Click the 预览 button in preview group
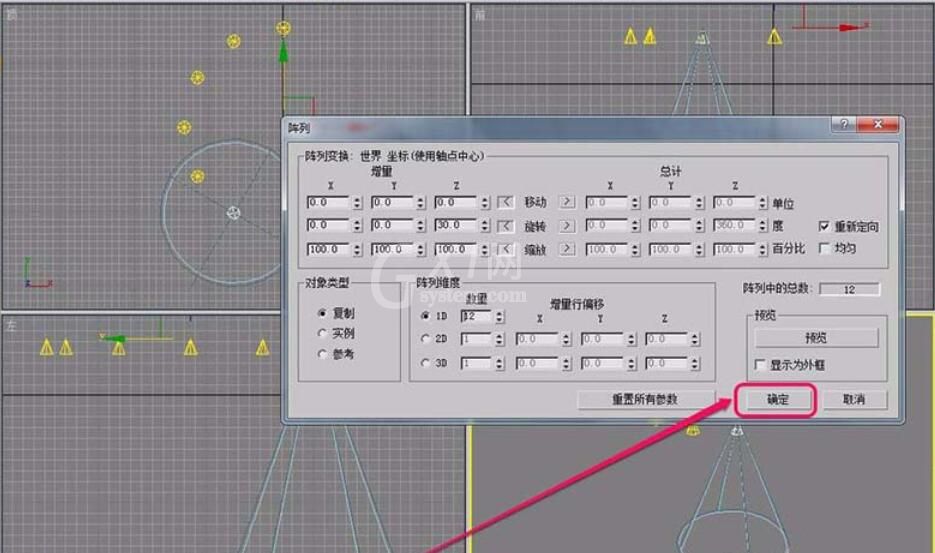Image resolution: width=935 pixels, height=553 pixels. click(816, 338)
